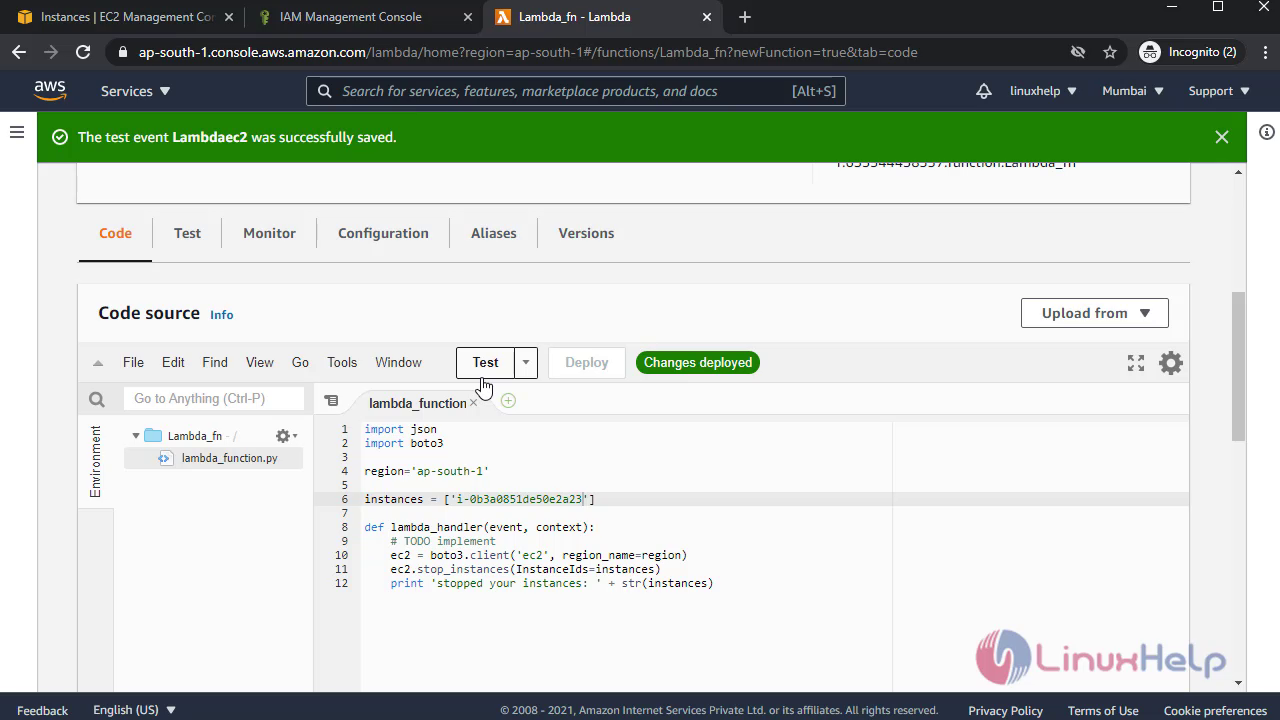Open a new browser tab
This screenshot has height=720, width=1280.
tap(744, 17)
